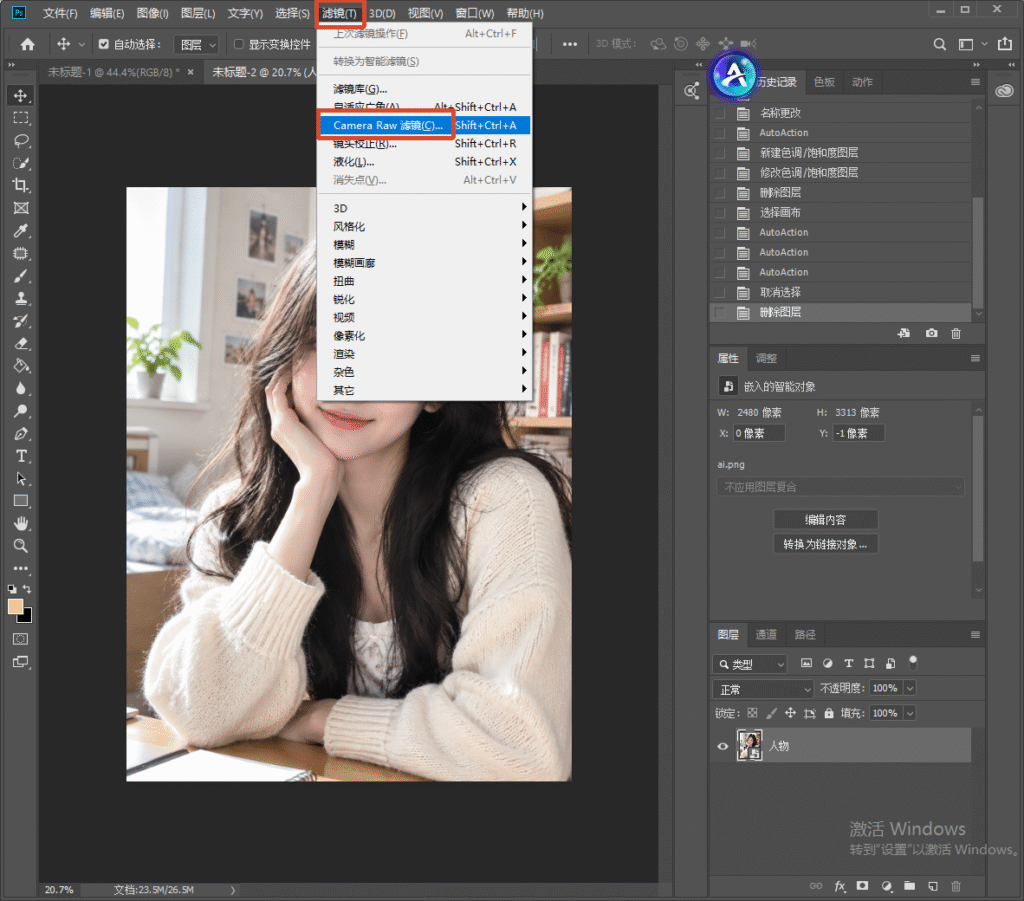Toggle visibility of 人物 layer
1024x901 pixels.
pyautogui.click(x=722, y=746)
